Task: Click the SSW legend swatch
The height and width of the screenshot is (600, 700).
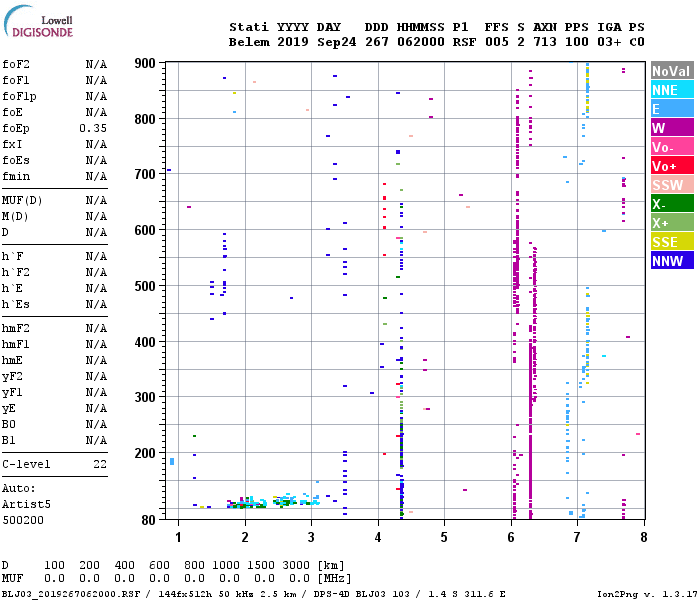Action: coord(672,185)
